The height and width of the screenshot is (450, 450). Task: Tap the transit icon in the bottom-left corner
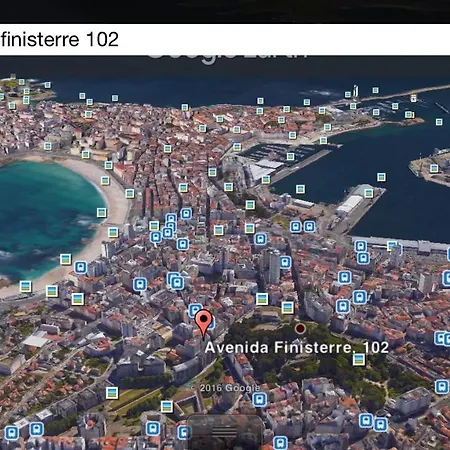coord(12,433)
